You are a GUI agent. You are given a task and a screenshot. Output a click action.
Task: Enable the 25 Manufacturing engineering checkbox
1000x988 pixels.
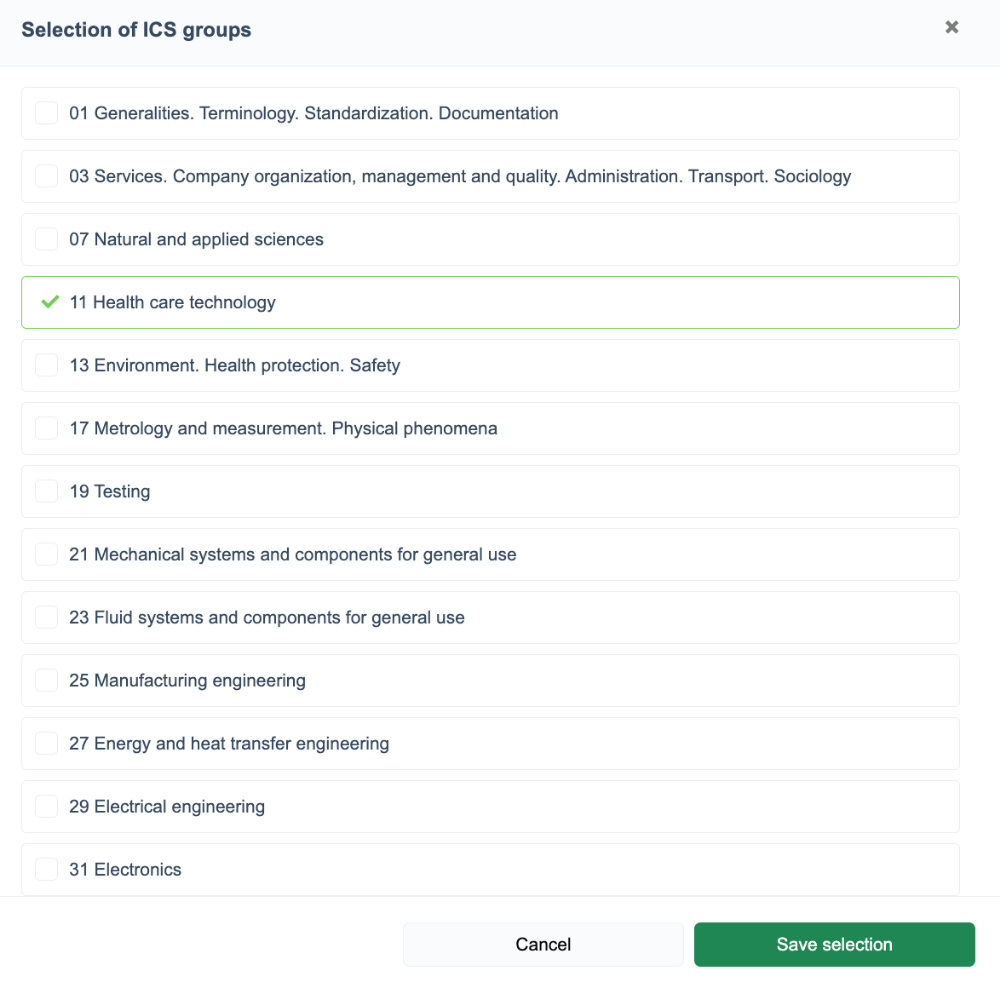click(x=47, y=680)
